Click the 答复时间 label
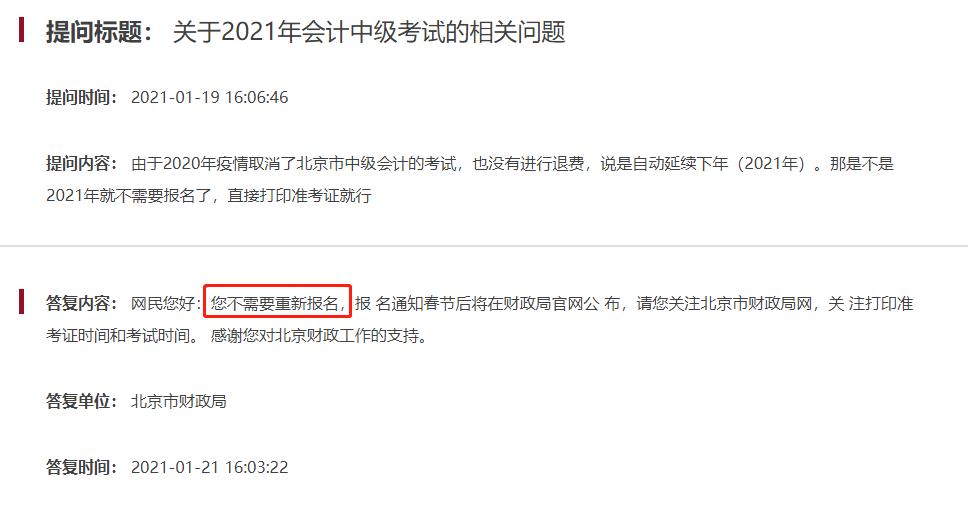 82,467
